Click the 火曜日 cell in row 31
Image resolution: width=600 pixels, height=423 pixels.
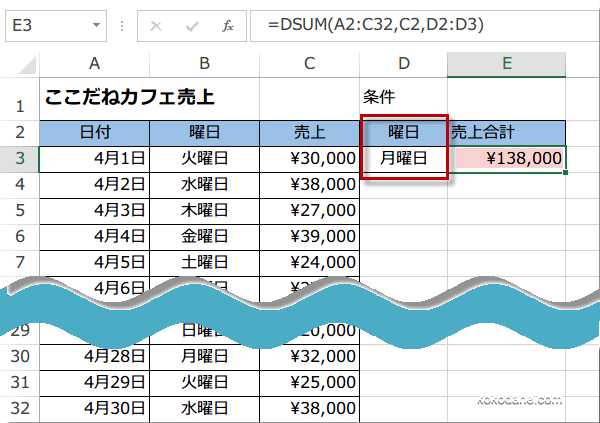[x=204, y=383]
